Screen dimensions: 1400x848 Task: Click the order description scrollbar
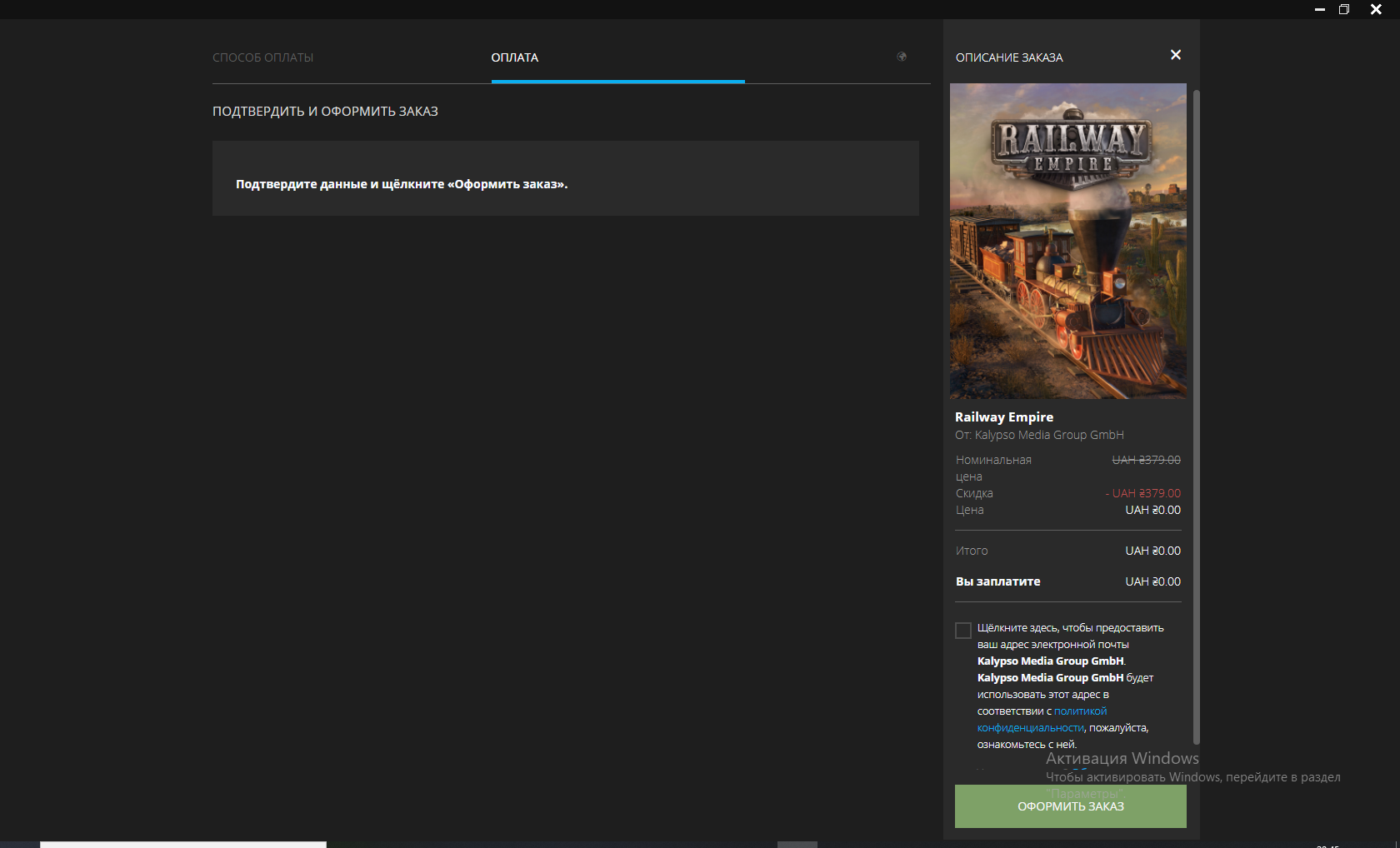coord(1197,417)
